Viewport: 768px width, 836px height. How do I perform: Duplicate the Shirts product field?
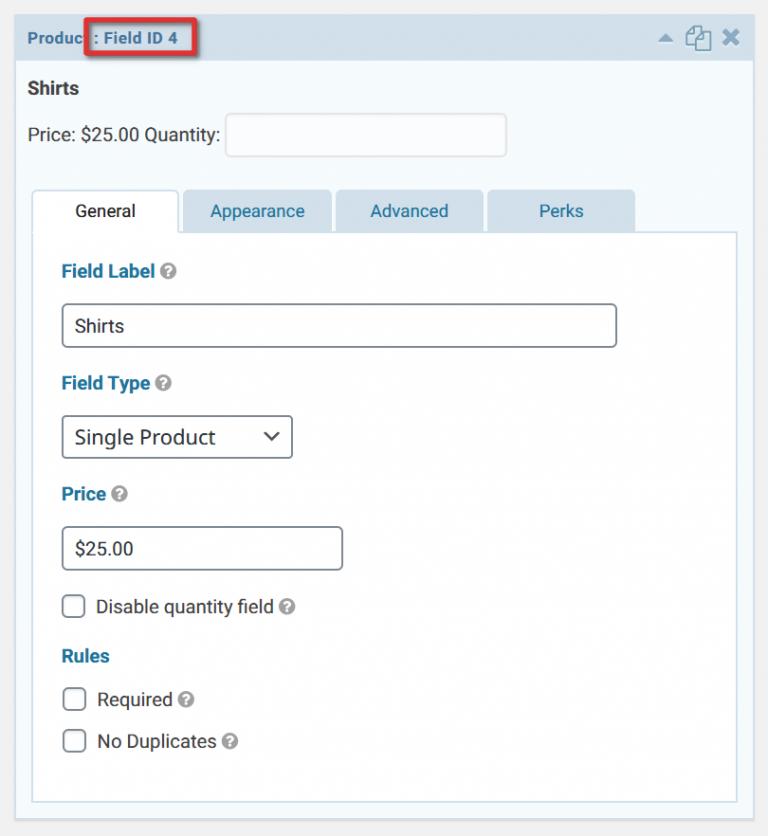[698, 37]
